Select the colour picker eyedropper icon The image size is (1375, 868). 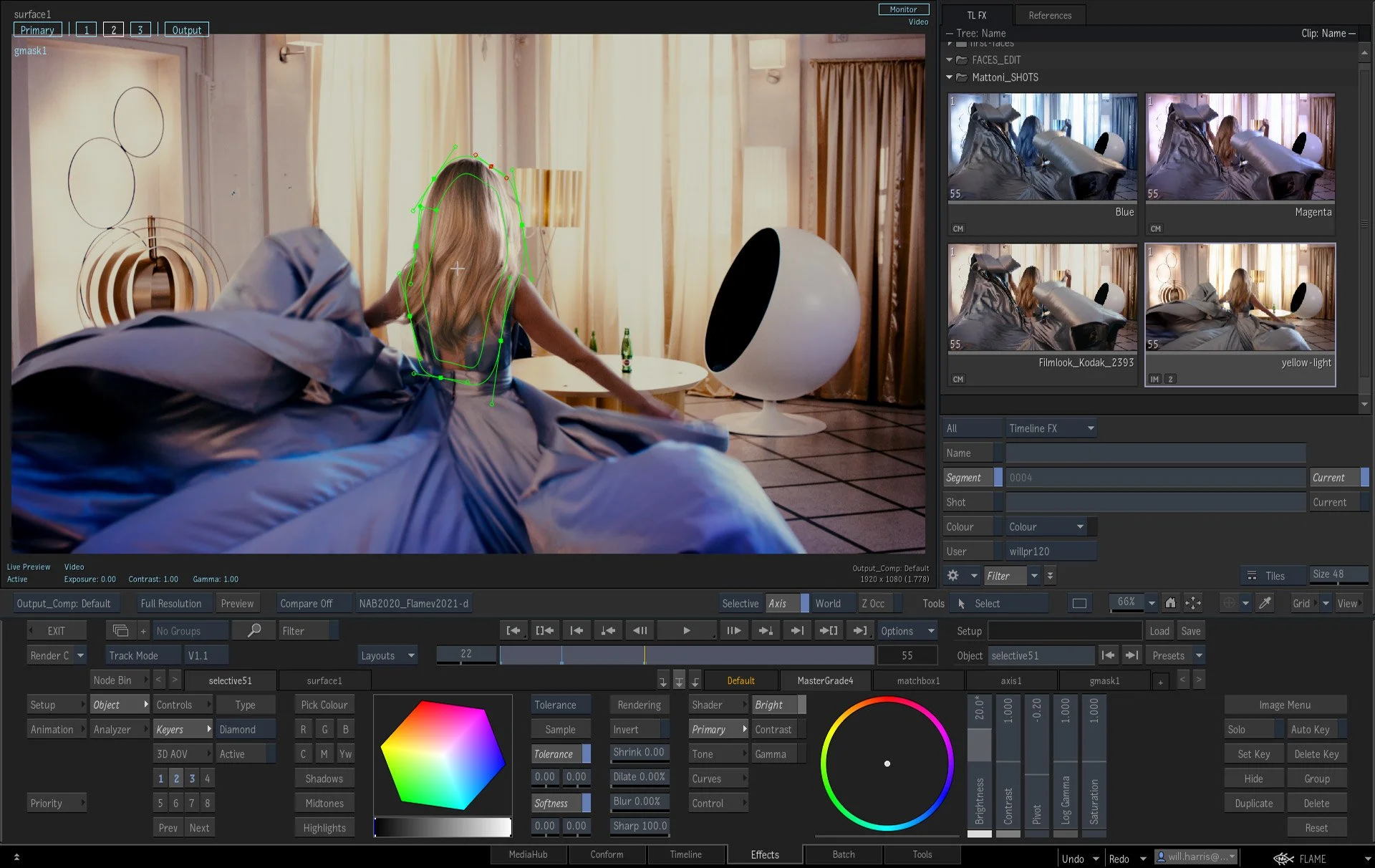(x=1265, y=603)
